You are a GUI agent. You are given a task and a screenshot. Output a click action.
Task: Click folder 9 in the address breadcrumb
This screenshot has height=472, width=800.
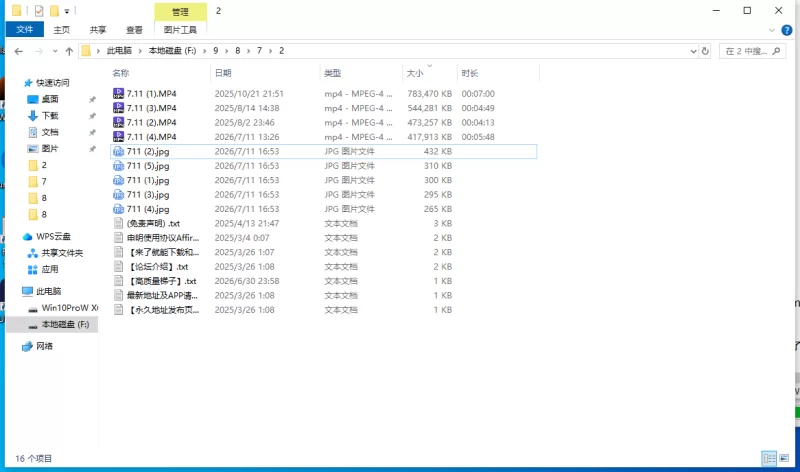[216, 51]
